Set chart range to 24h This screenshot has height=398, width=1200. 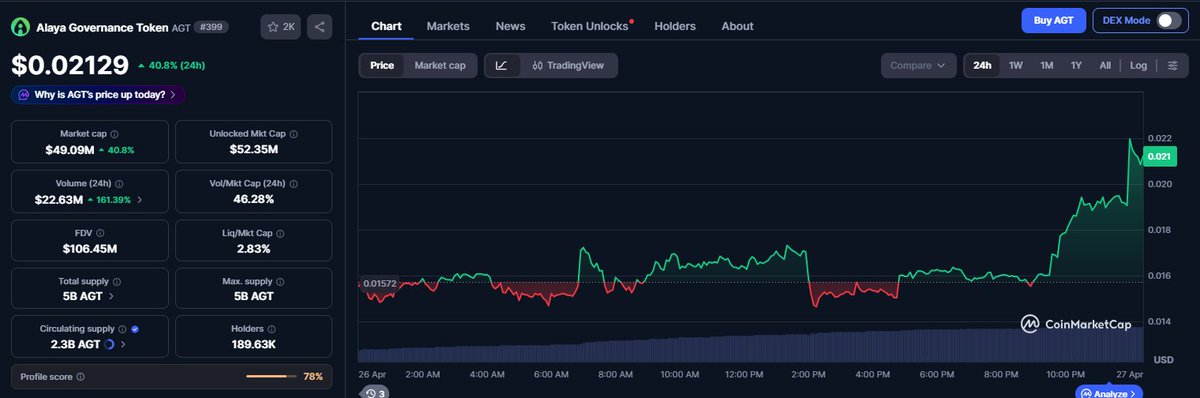[x=982, y=66]
